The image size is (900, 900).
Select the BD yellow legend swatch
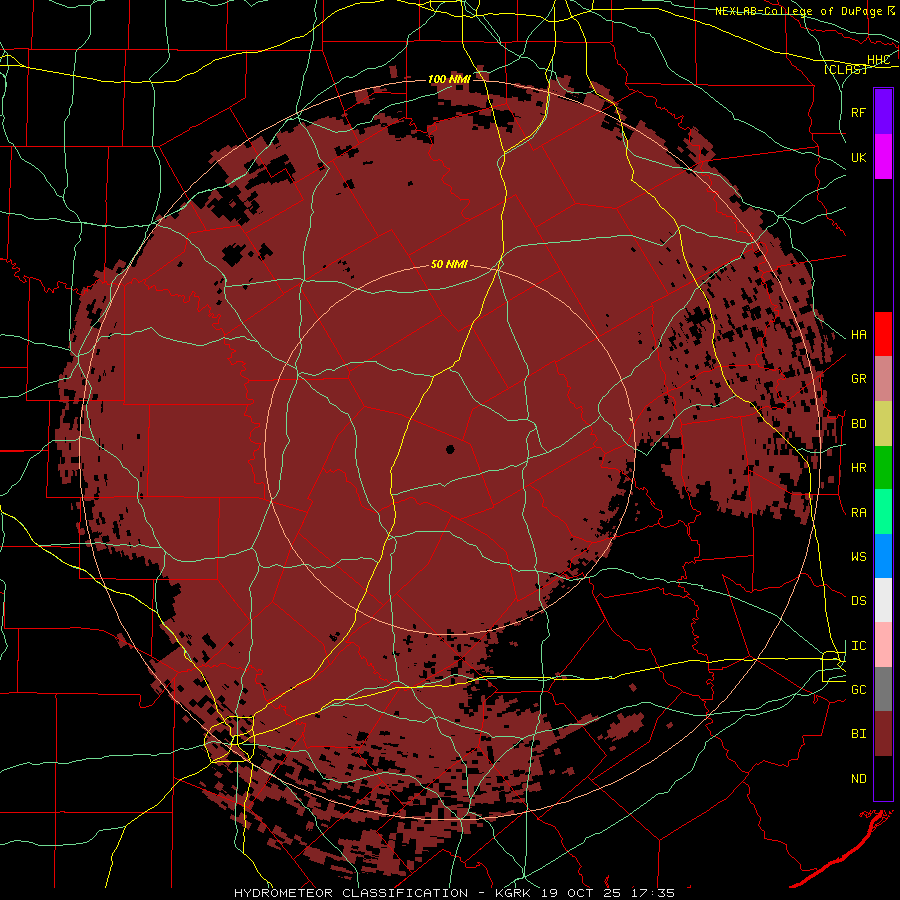tap(883, 424)
